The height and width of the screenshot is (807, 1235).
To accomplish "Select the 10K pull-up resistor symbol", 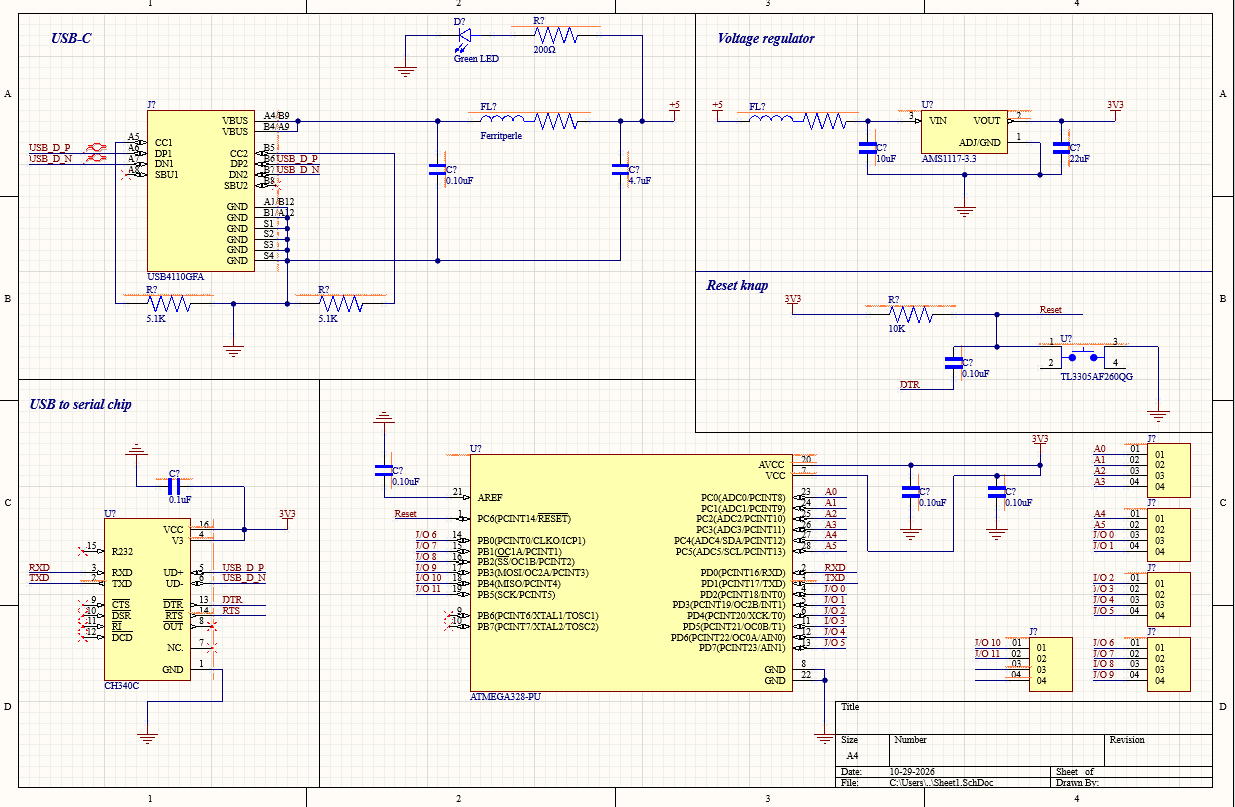I will [x=910, y=314].
